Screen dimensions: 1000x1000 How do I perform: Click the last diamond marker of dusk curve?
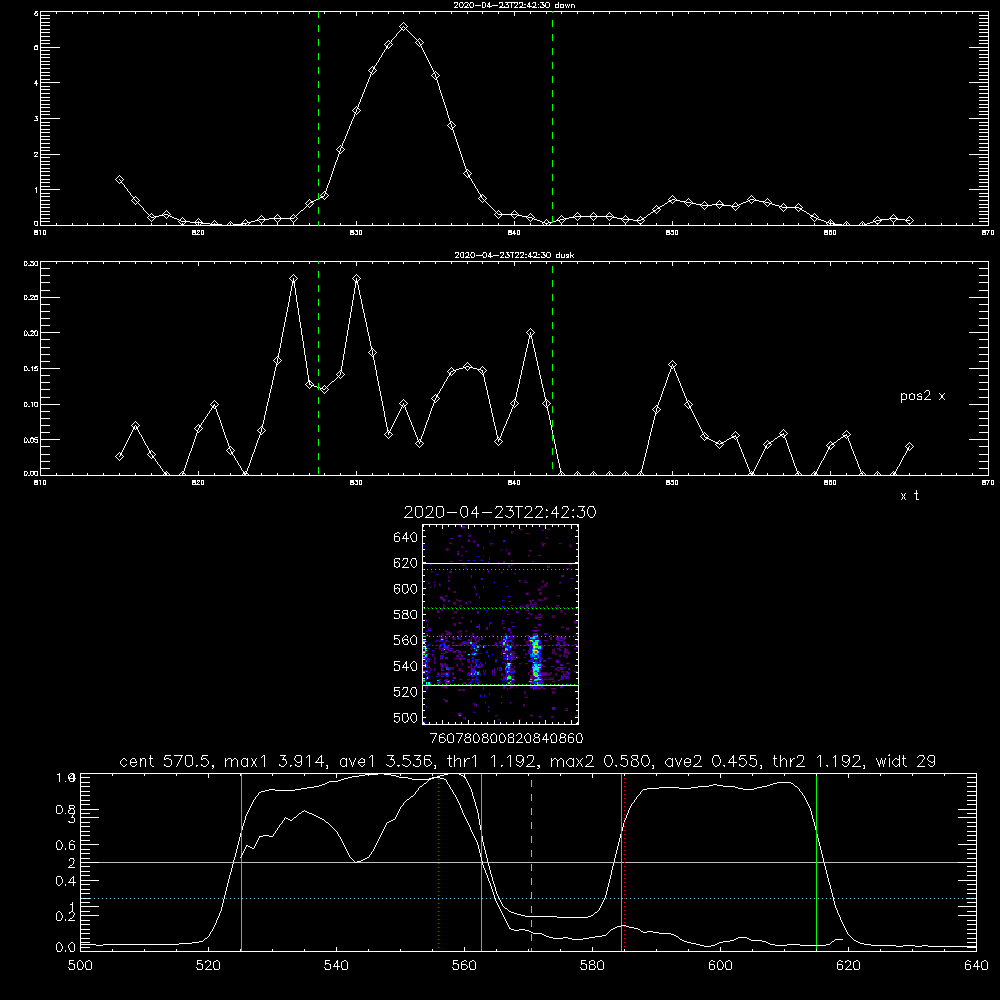pos(909,447)
